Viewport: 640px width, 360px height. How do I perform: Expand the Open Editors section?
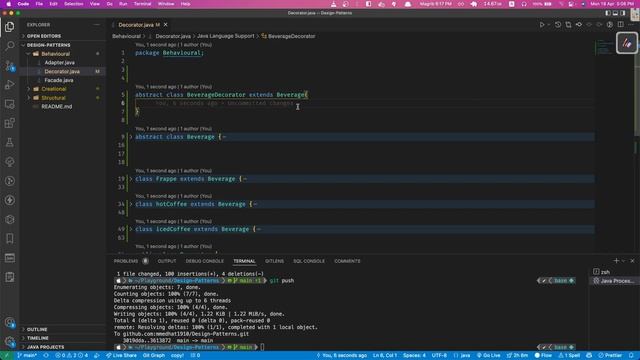tap(44, 36)
